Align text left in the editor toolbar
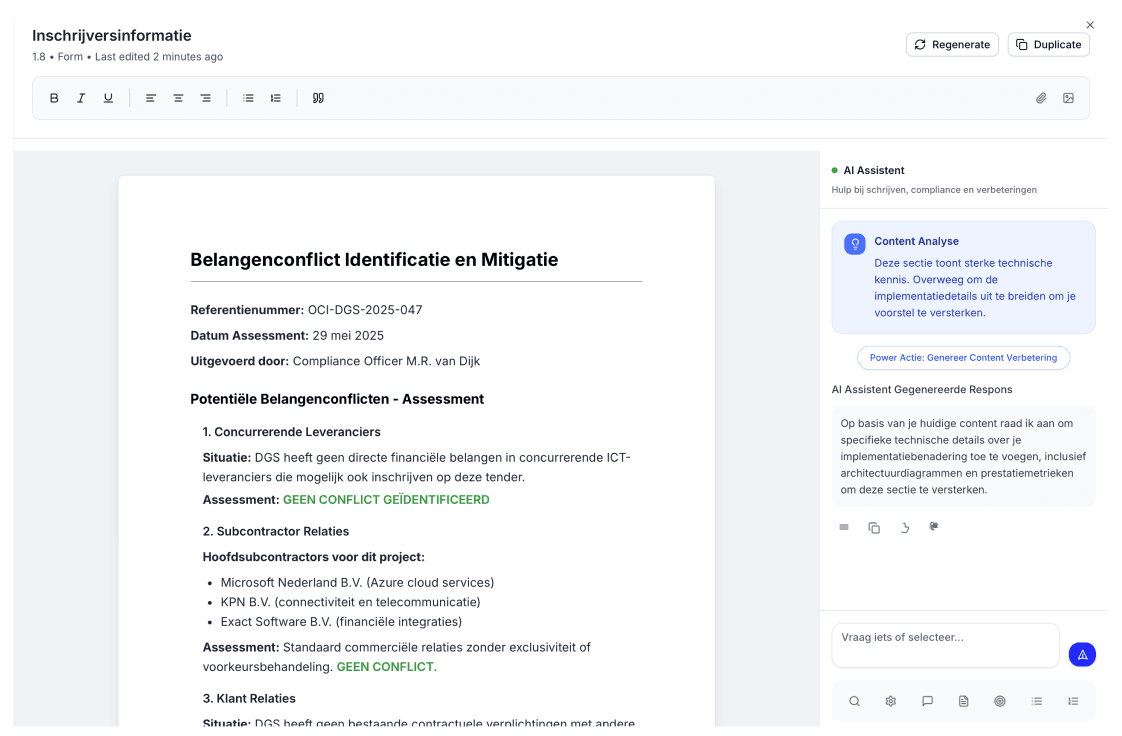 pyautogui.click(x=151, y=98)
